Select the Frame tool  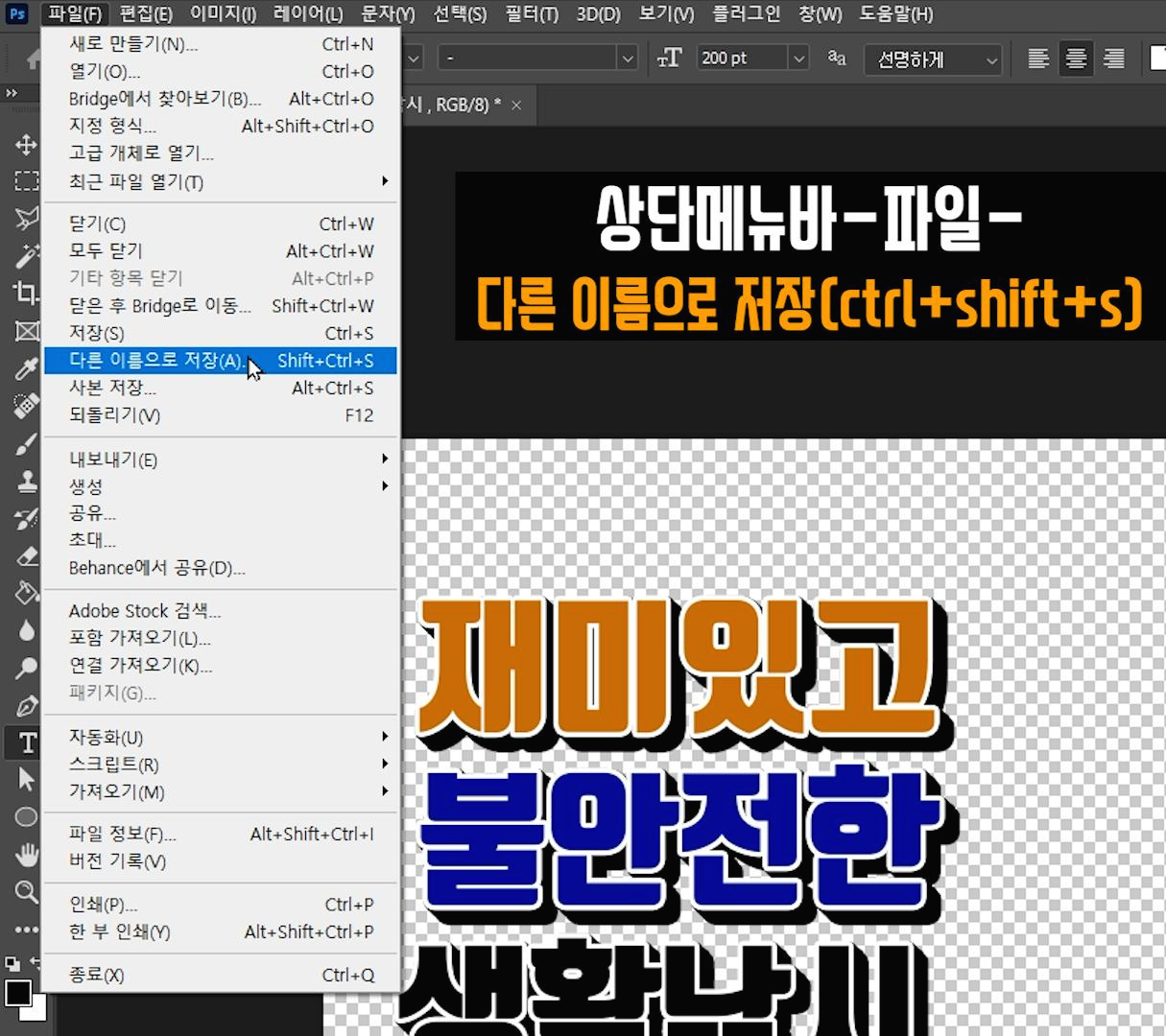pos(26,331)
